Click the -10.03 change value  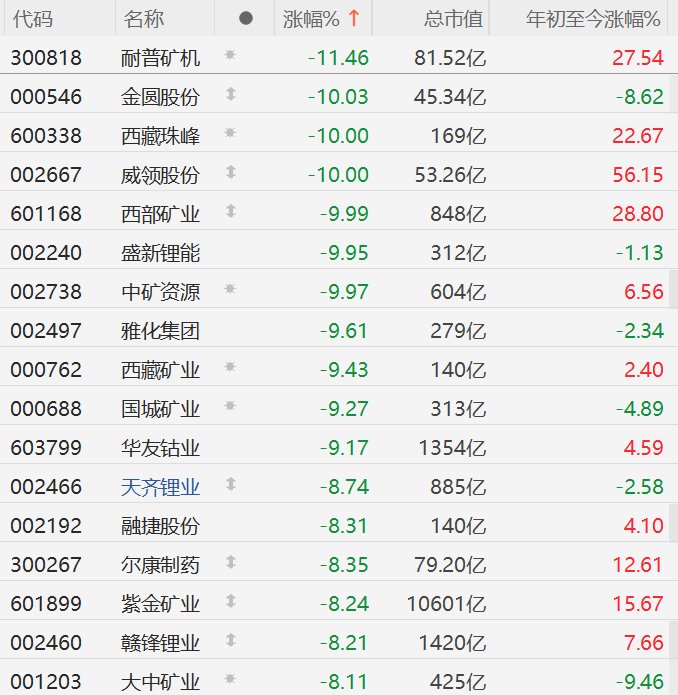[338, 97]
